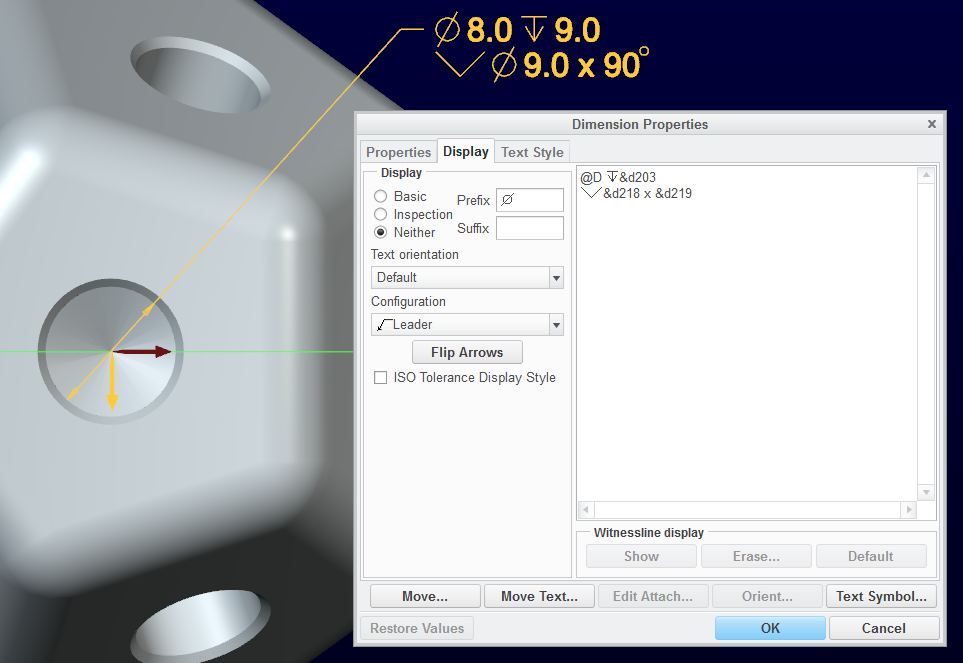Select the Basic display radio button
This screenshot has width=963, height=663.
click(381, 196)
